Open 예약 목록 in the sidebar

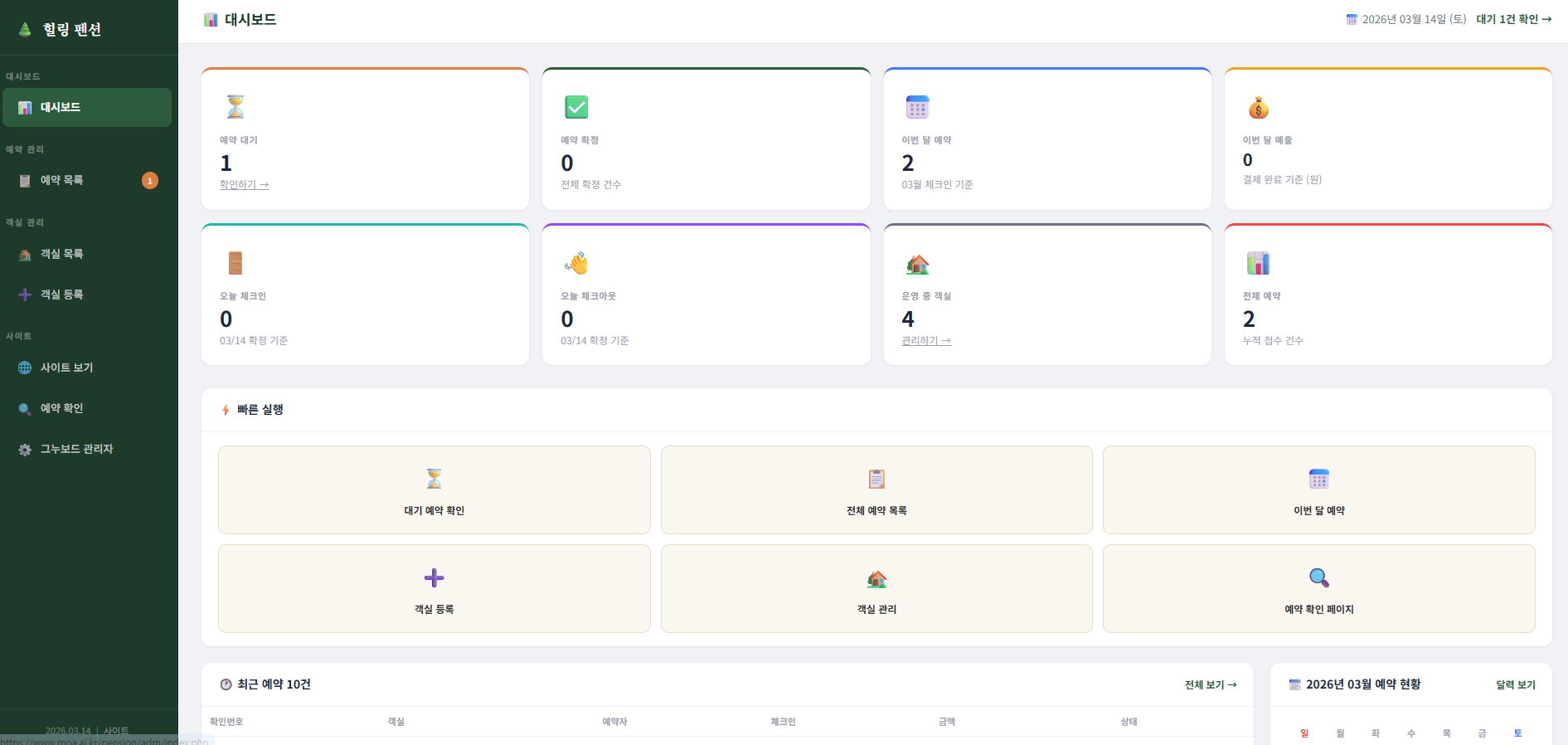pos(62,181)
